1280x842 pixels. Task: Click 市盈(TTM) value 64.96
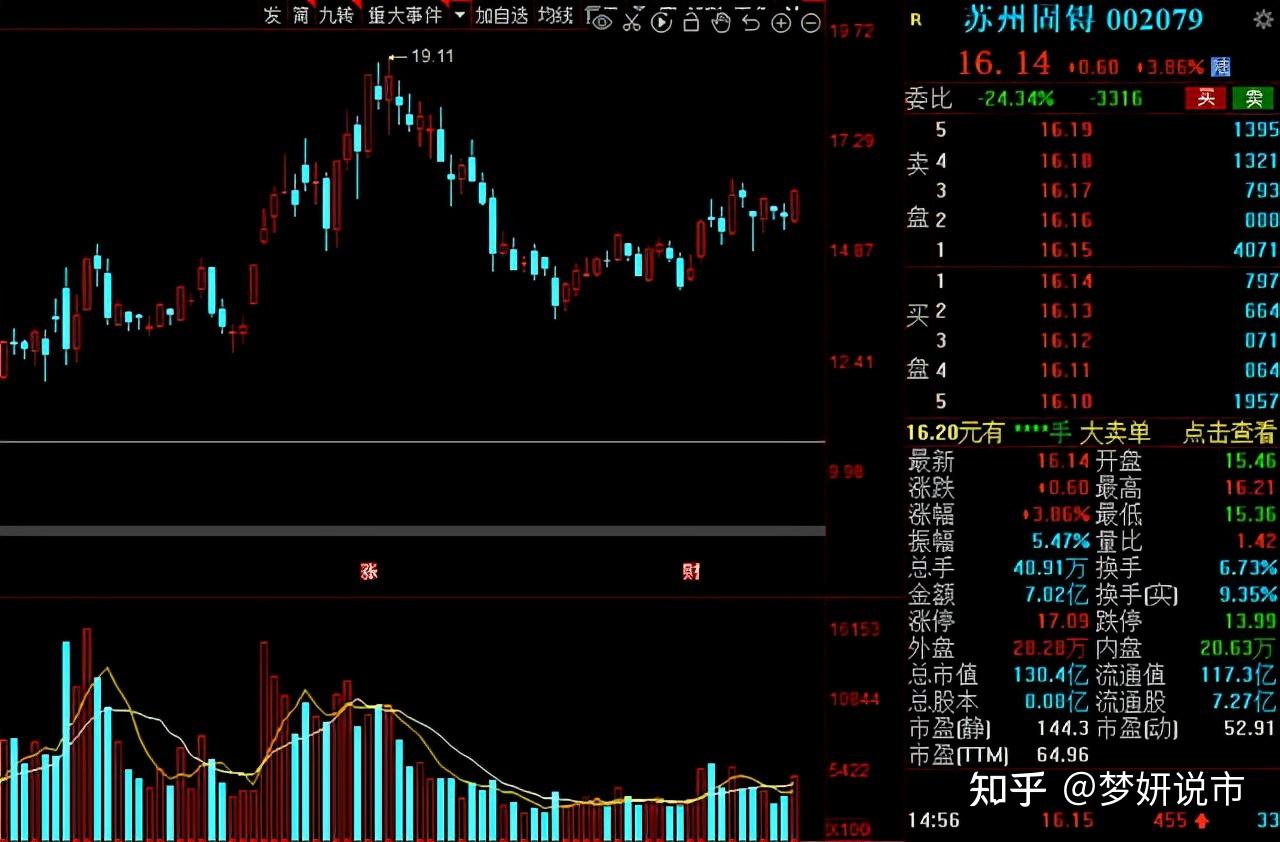(1063, 755)
